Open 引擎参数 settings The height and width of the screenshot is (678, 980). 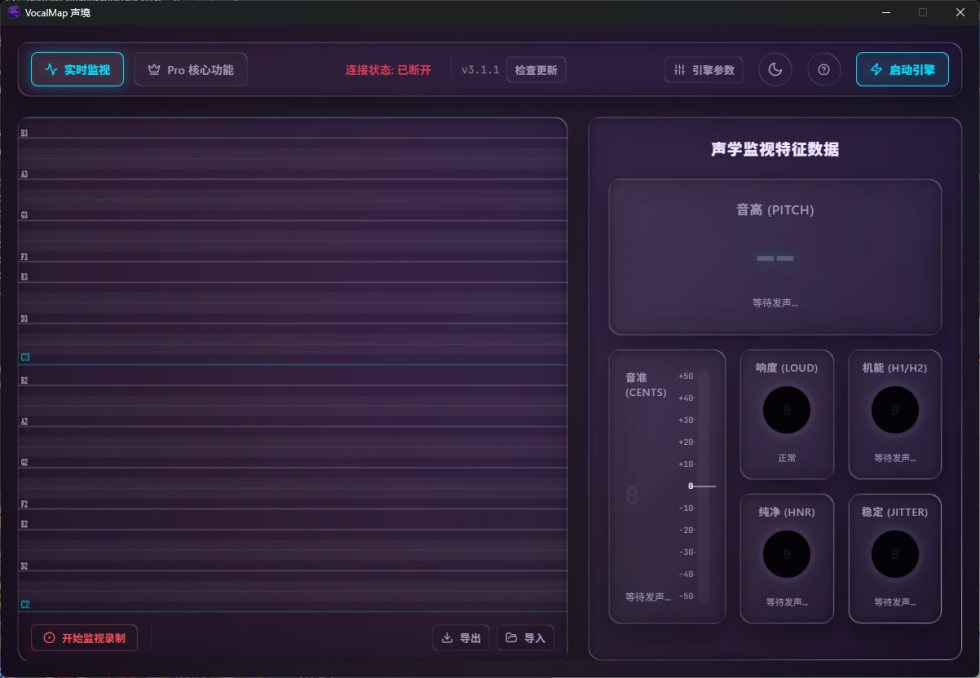[x=704, y=70]
